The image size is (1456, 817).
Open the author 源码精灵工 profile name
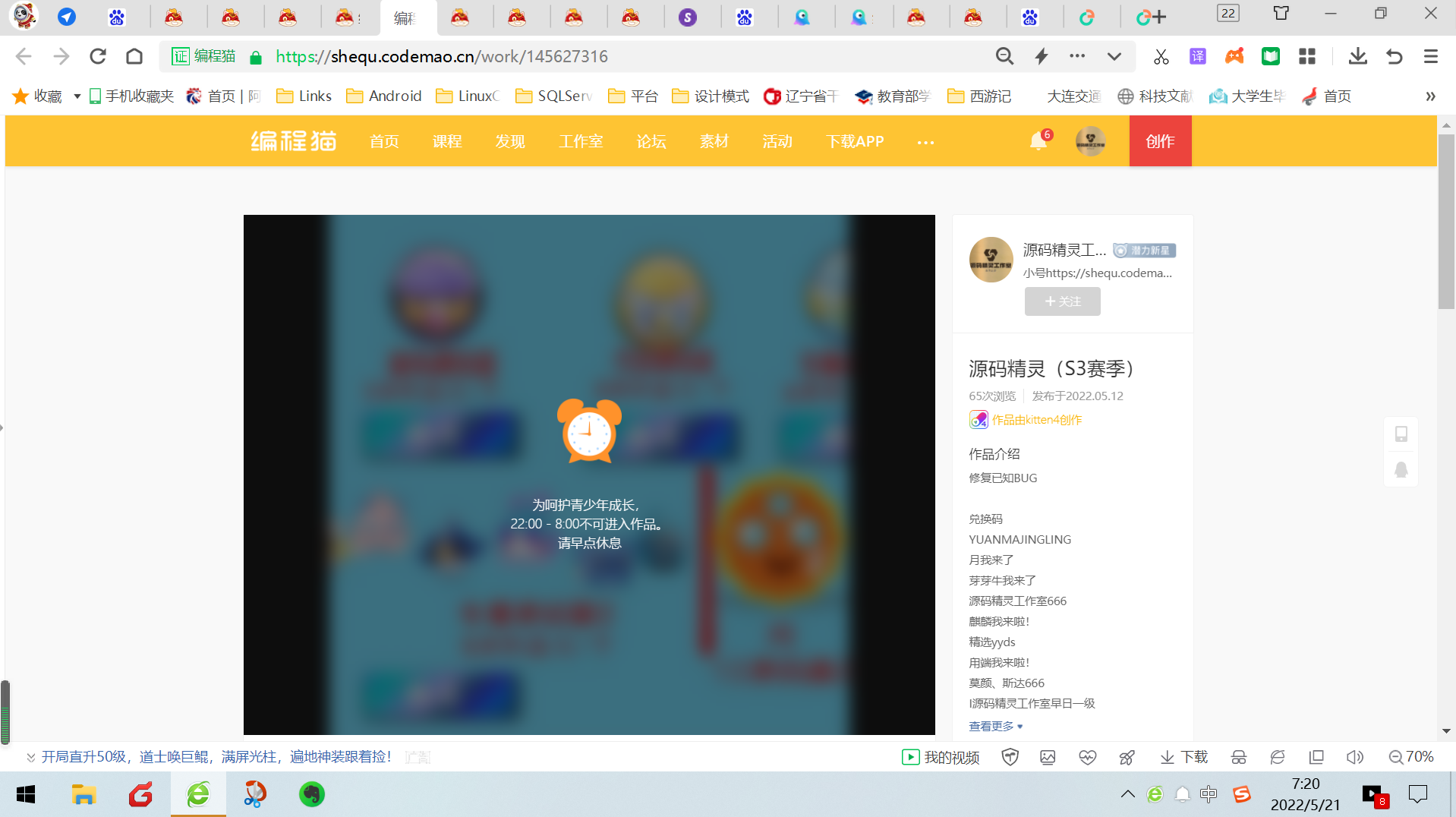[1064, 250]
